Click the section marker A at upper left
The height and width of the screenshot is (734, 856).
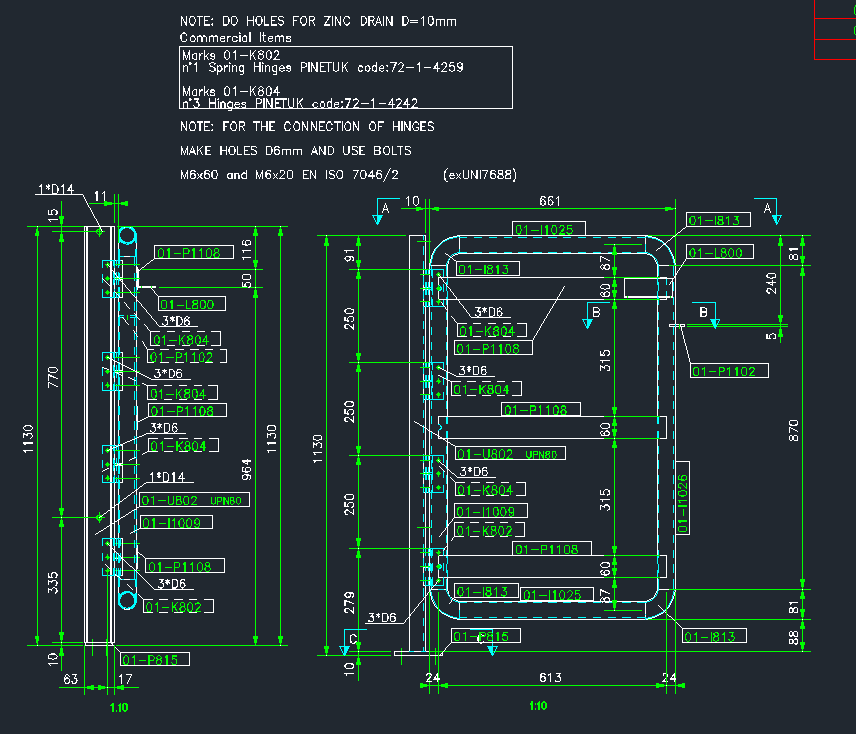pos(384,208)
